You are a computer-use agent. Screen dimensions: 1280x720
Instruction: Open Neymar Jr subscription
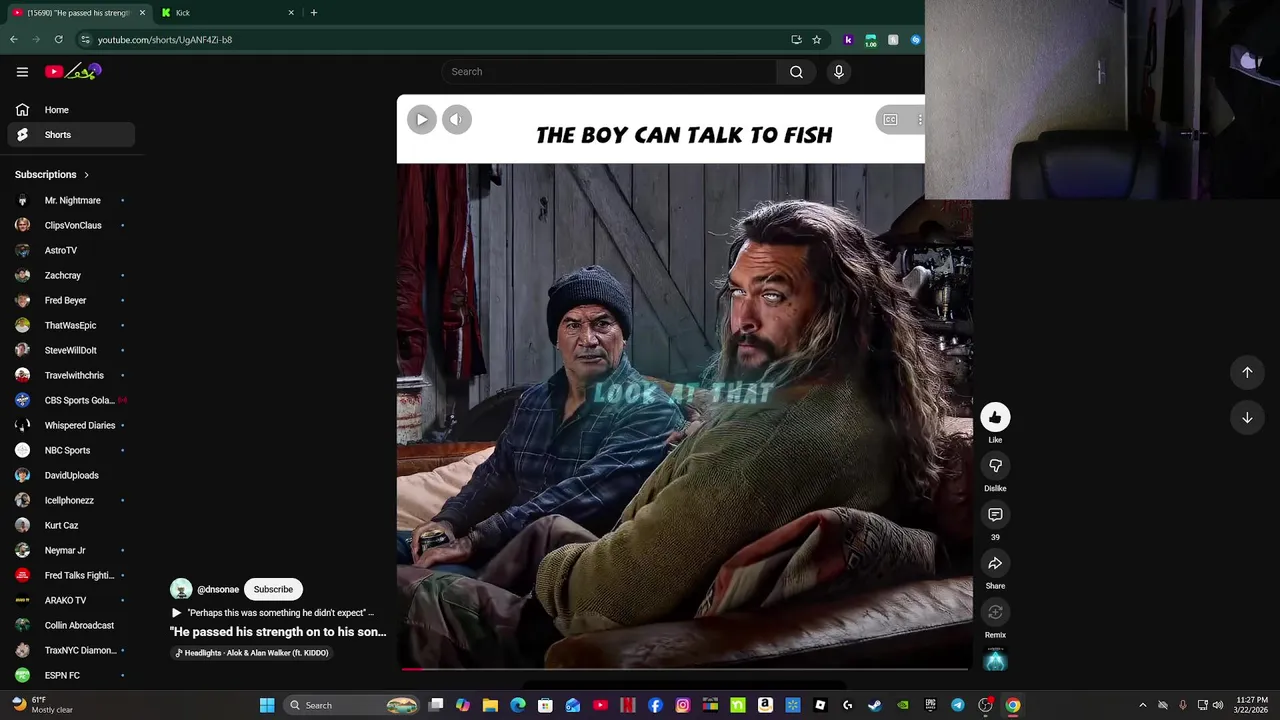coord(71,550)
